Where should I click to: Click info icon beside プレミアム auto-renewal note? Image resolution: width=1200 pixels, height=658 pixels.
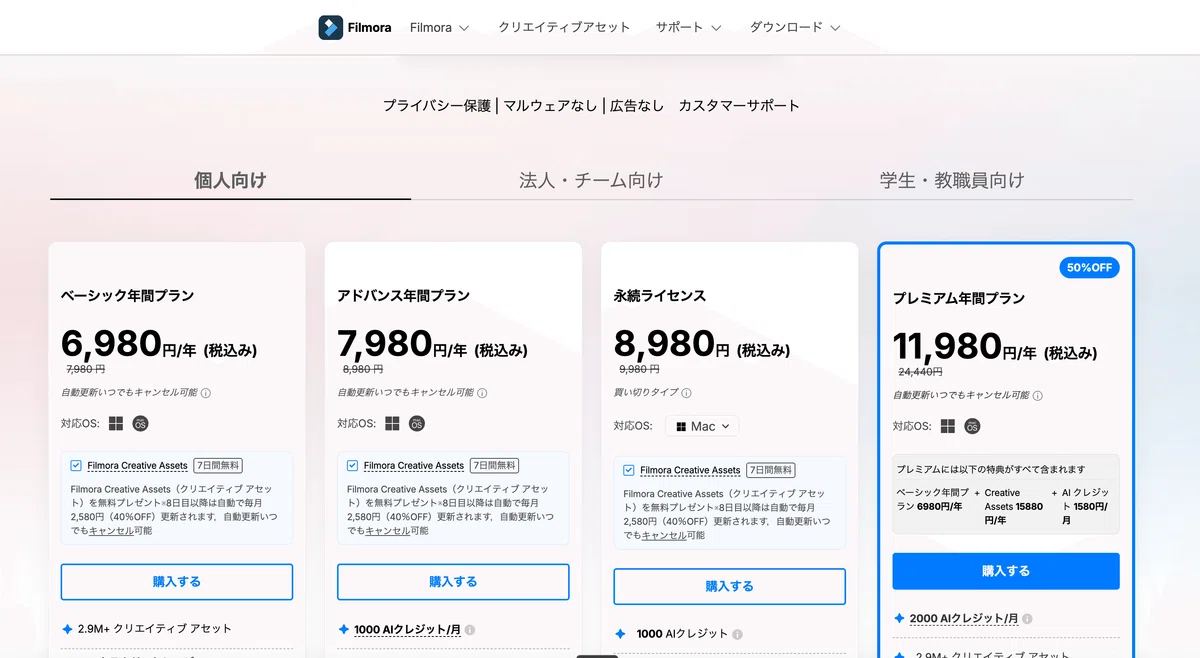click(1037, 396)
